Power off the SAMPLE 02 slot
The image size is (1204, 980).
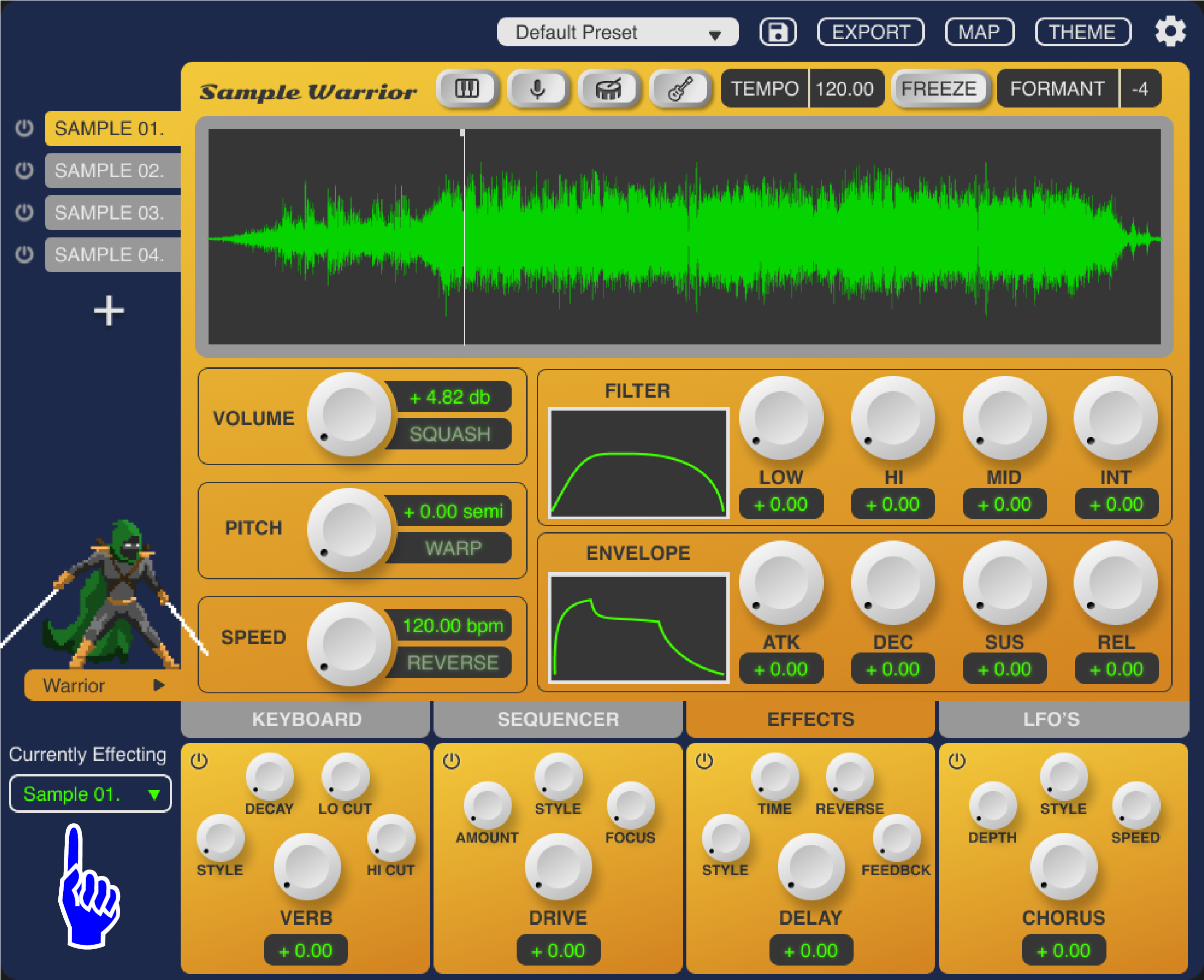(24, 171)
